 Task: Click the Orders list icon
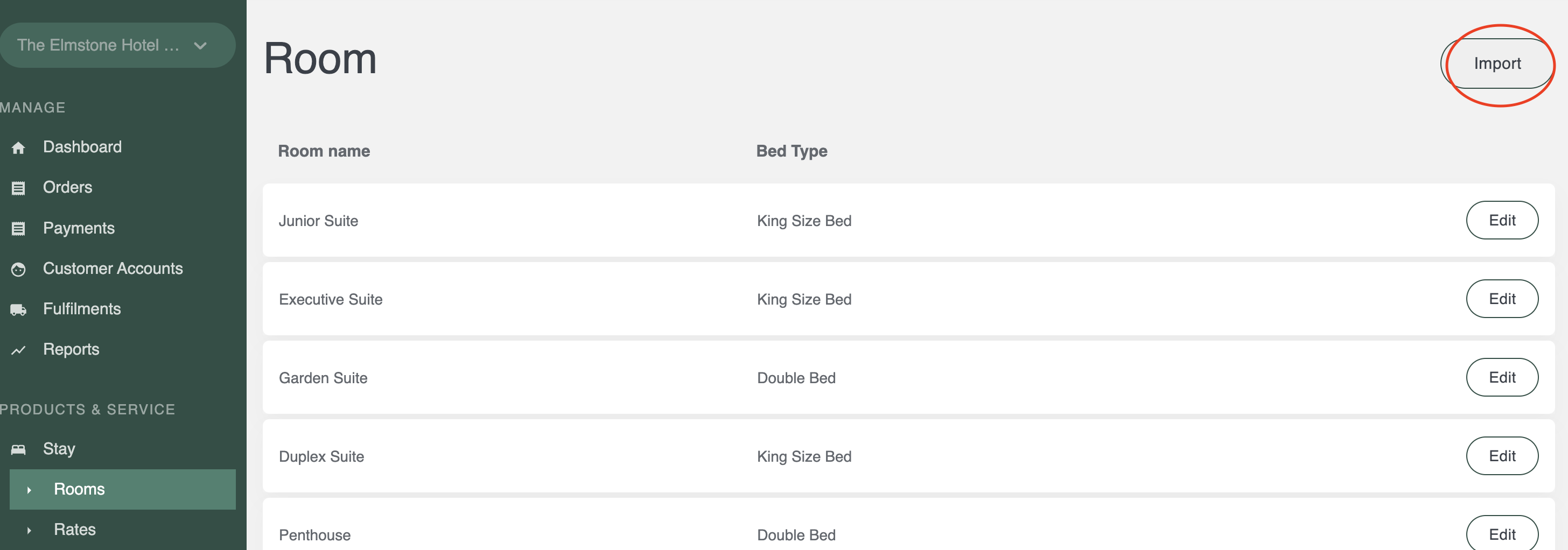point(18,188)
